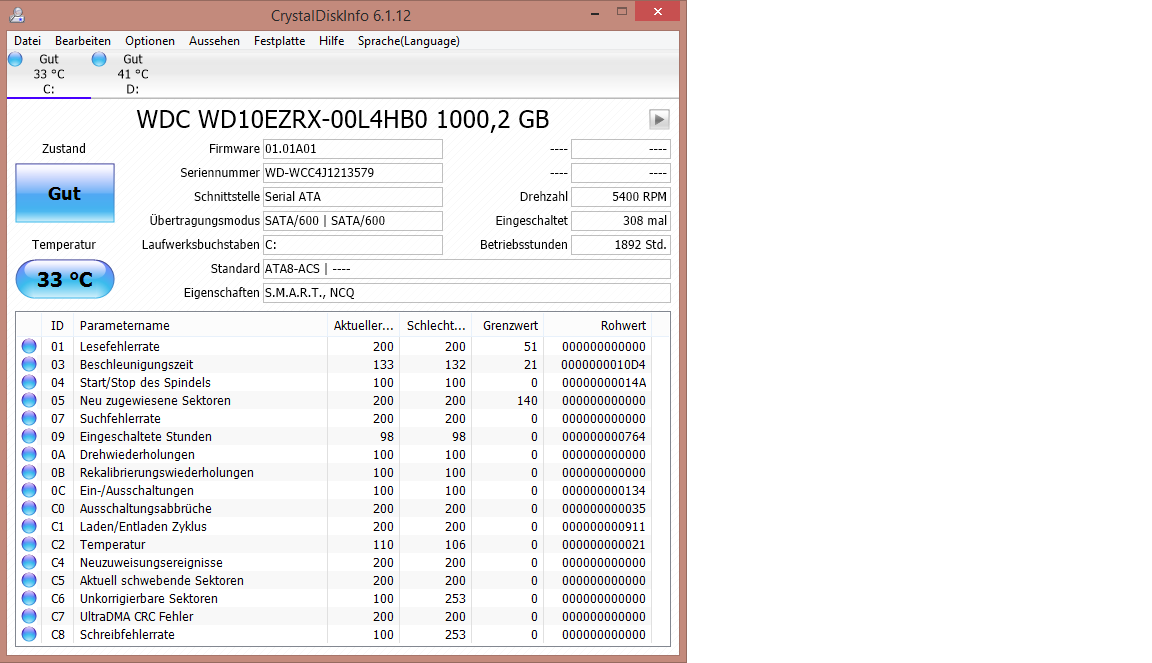Click status orb for Laden/Entladen Zyklus row
Viewport: 1152px width, 663px height.
pos(29,526)
